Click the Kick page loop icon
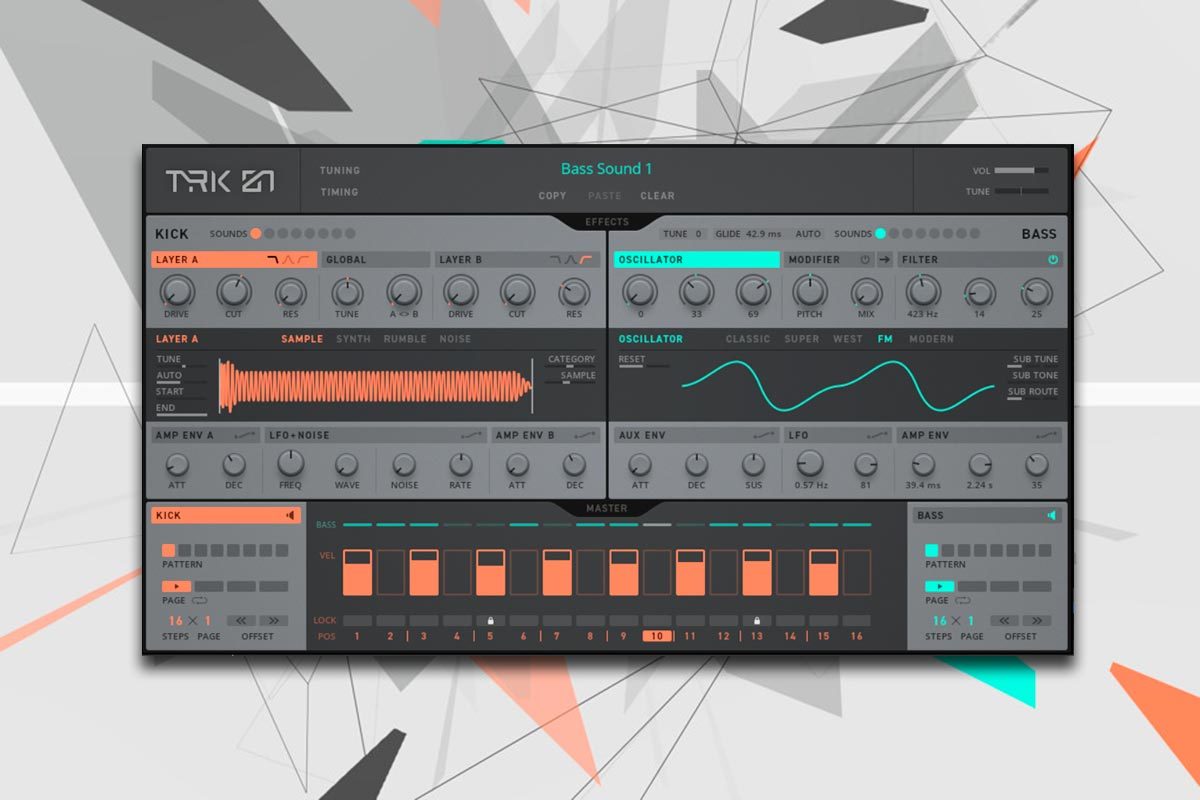 pyautogui.click(x=200, y=601)
